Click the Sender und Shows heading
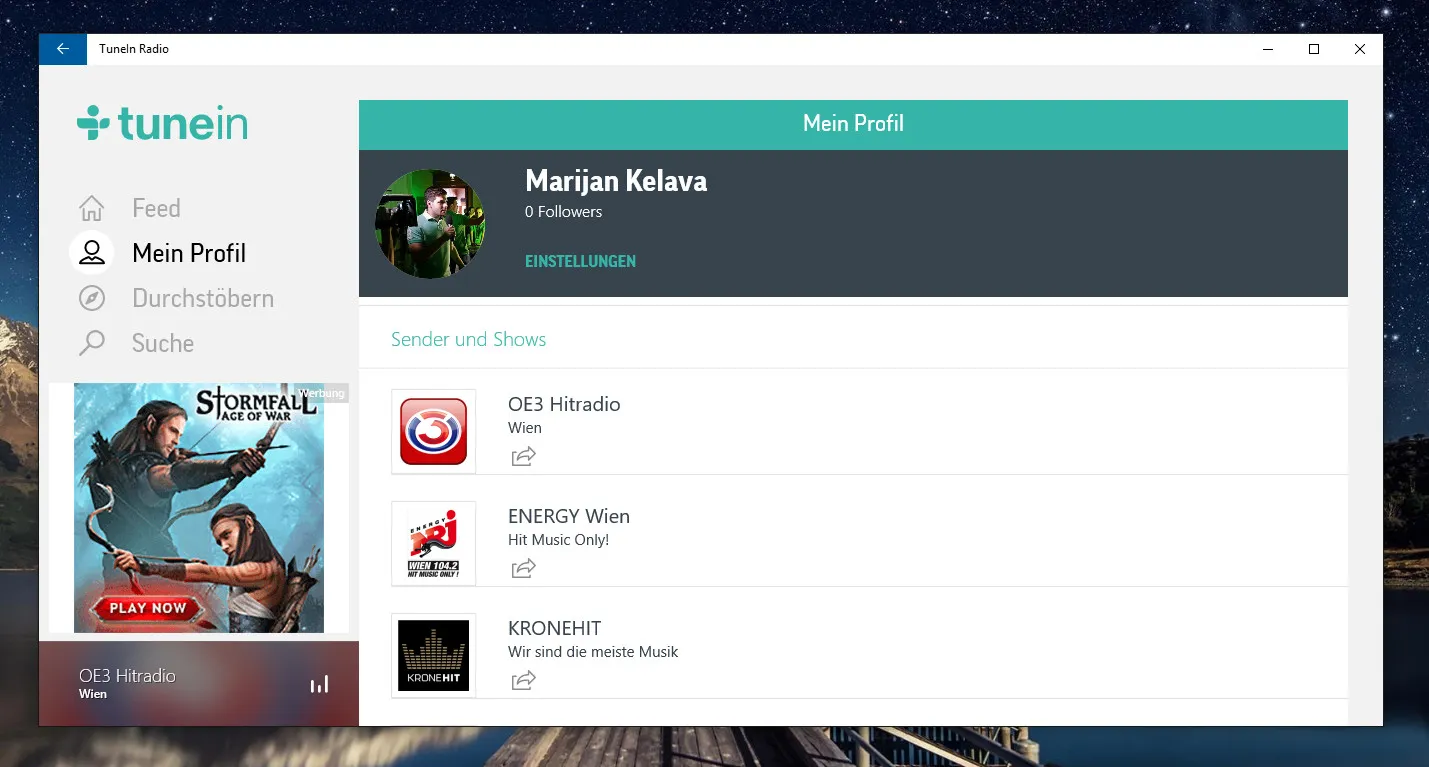Viewport: 1429px width, 767px height. click(469, 339)
